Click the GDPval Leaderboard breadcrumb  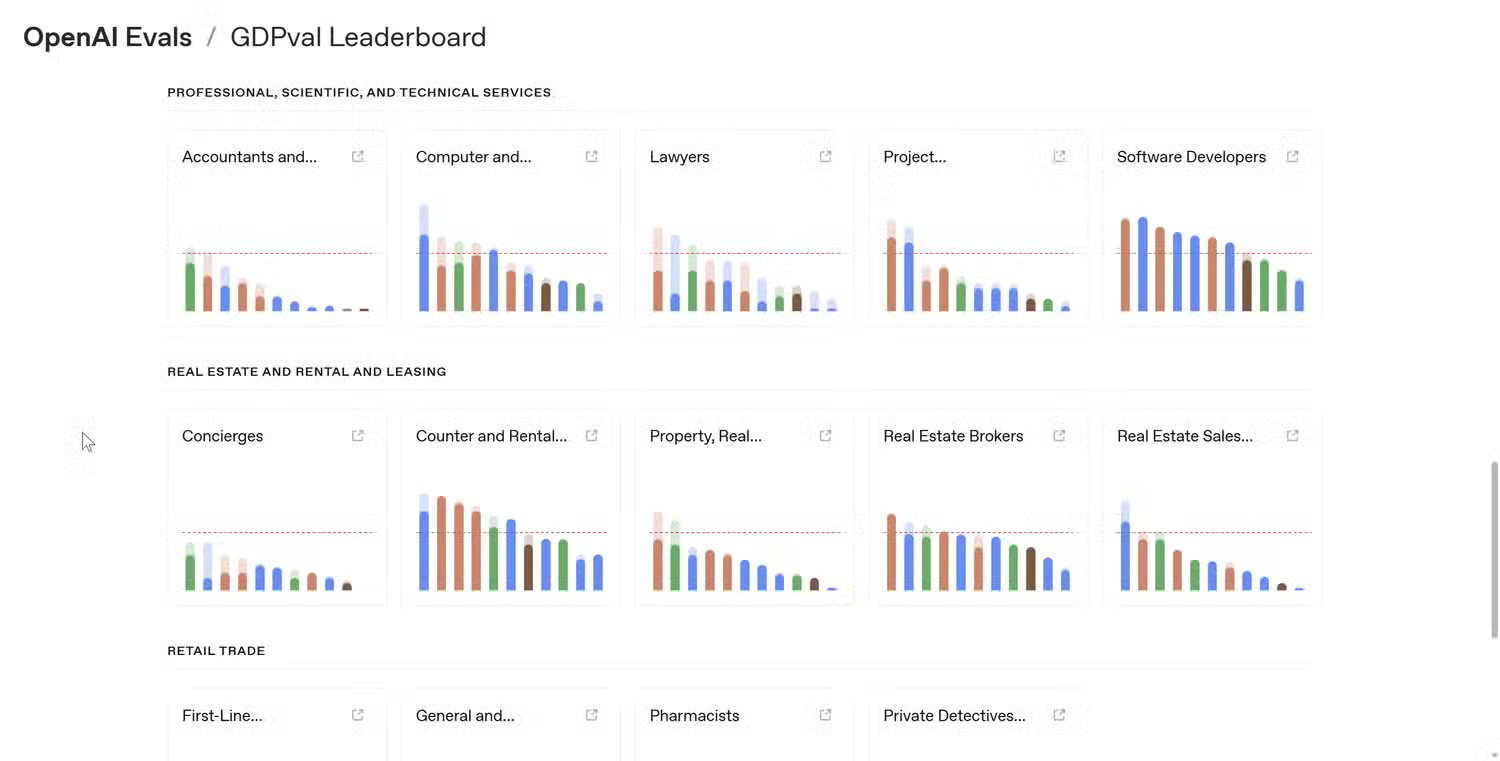pos(358,37)
